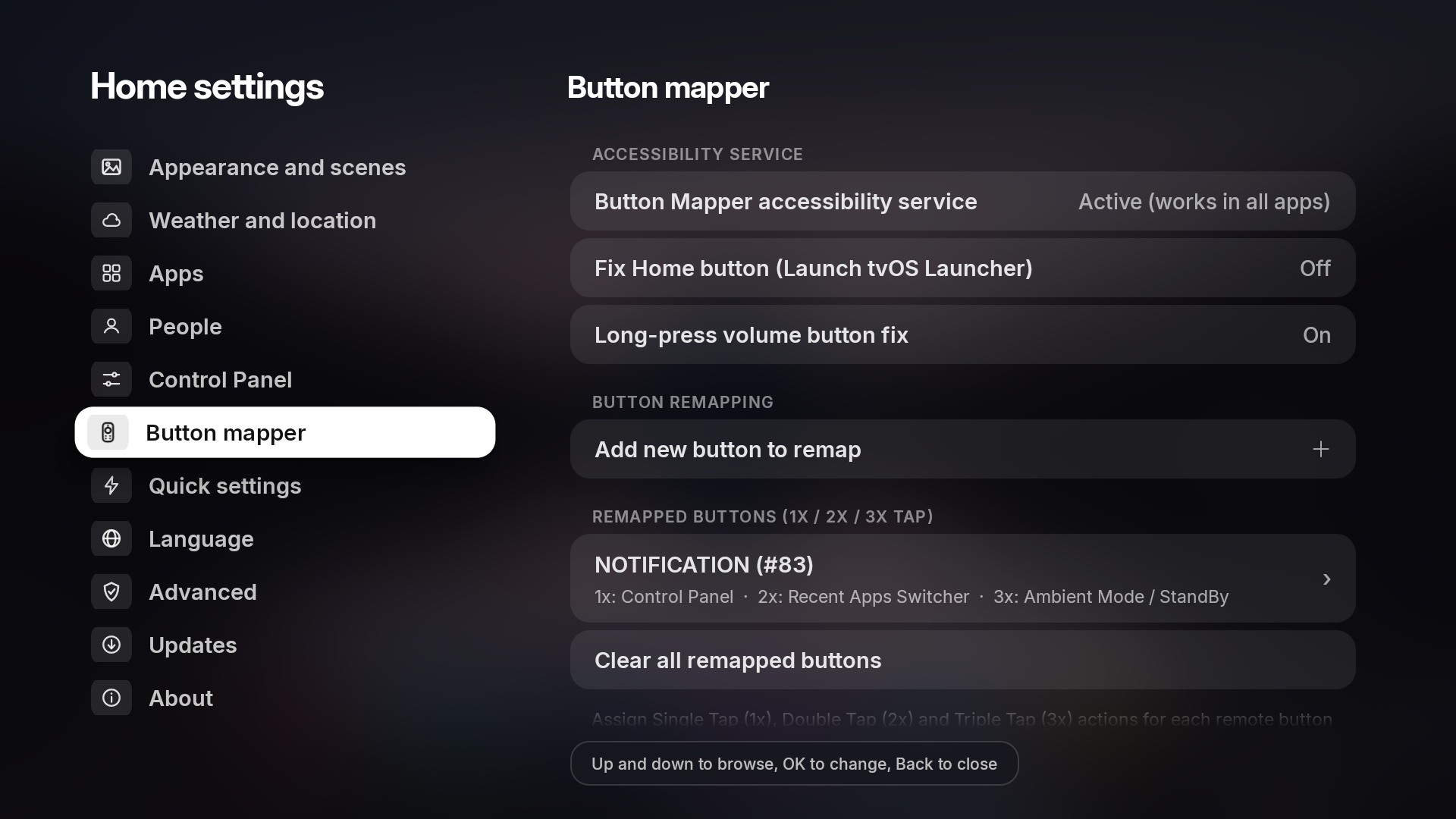Click the highlighted Button mapper menu label
1456x819 pixels.
click(226, 432)
